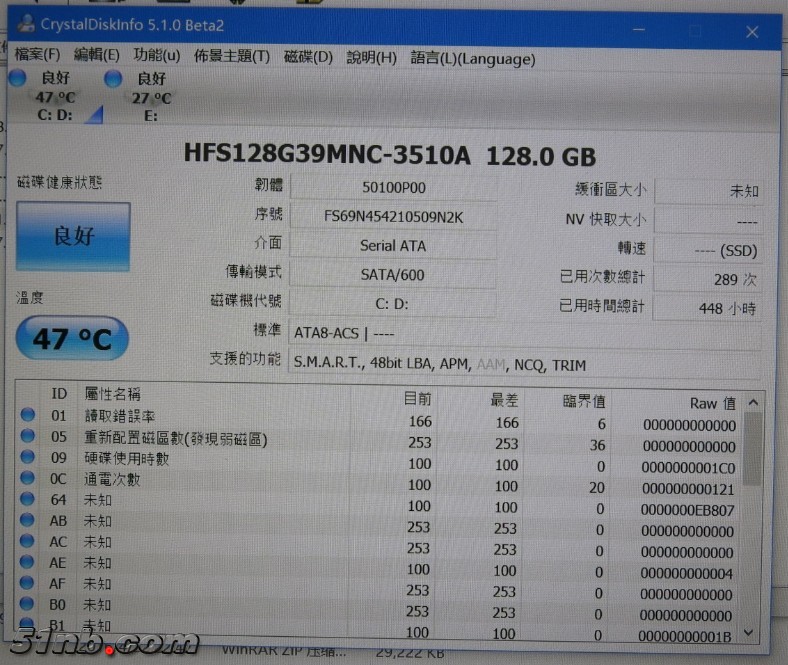Open the 磁碟(D) menu

pos(308,57)
